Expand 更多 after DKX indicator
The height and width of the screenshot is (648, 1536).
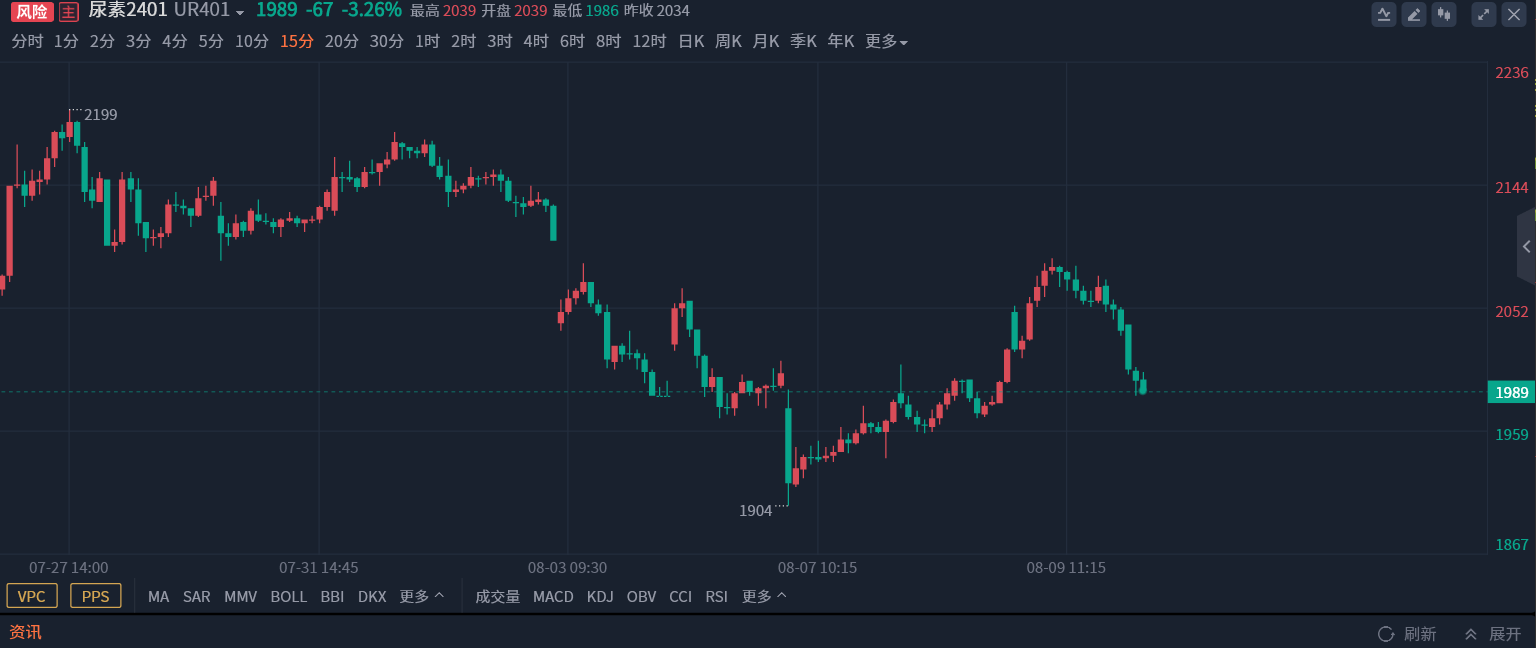click(422, 597)
